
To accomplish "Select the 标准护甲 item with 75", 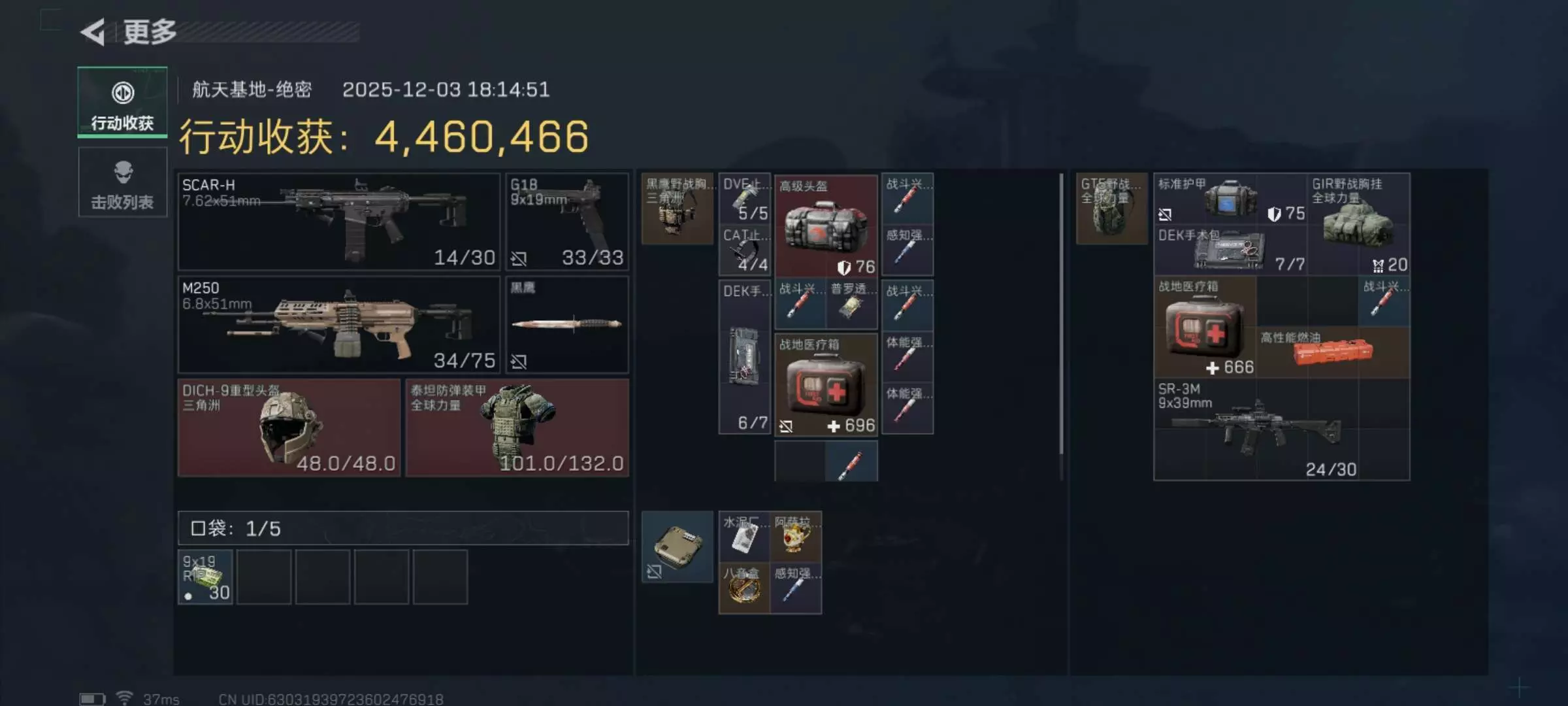I will pyautogui.click(x=1230, y=199).
